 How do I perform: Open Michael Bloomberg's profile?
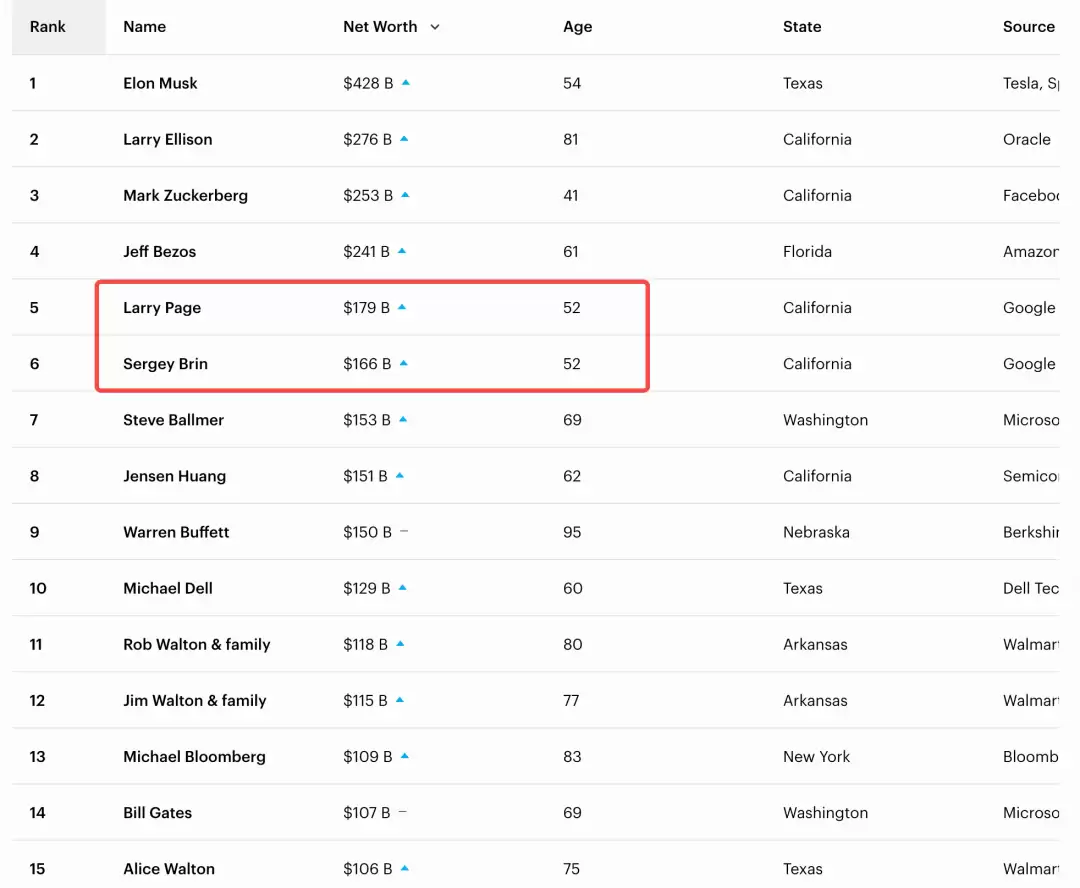pos(194,757)
